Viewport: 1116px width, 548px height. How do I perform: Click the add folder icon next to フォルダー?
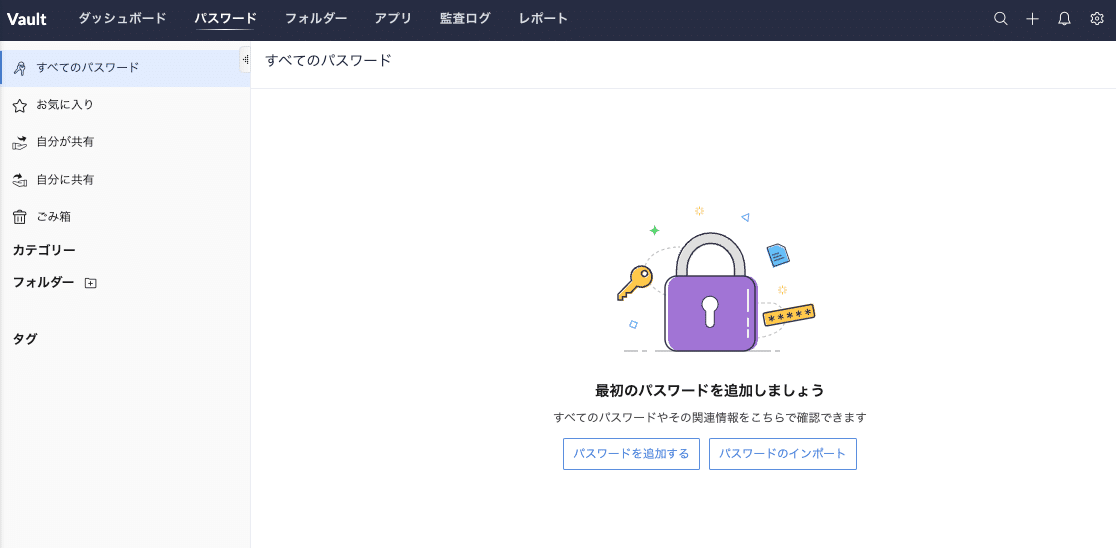tap(90, 283)
